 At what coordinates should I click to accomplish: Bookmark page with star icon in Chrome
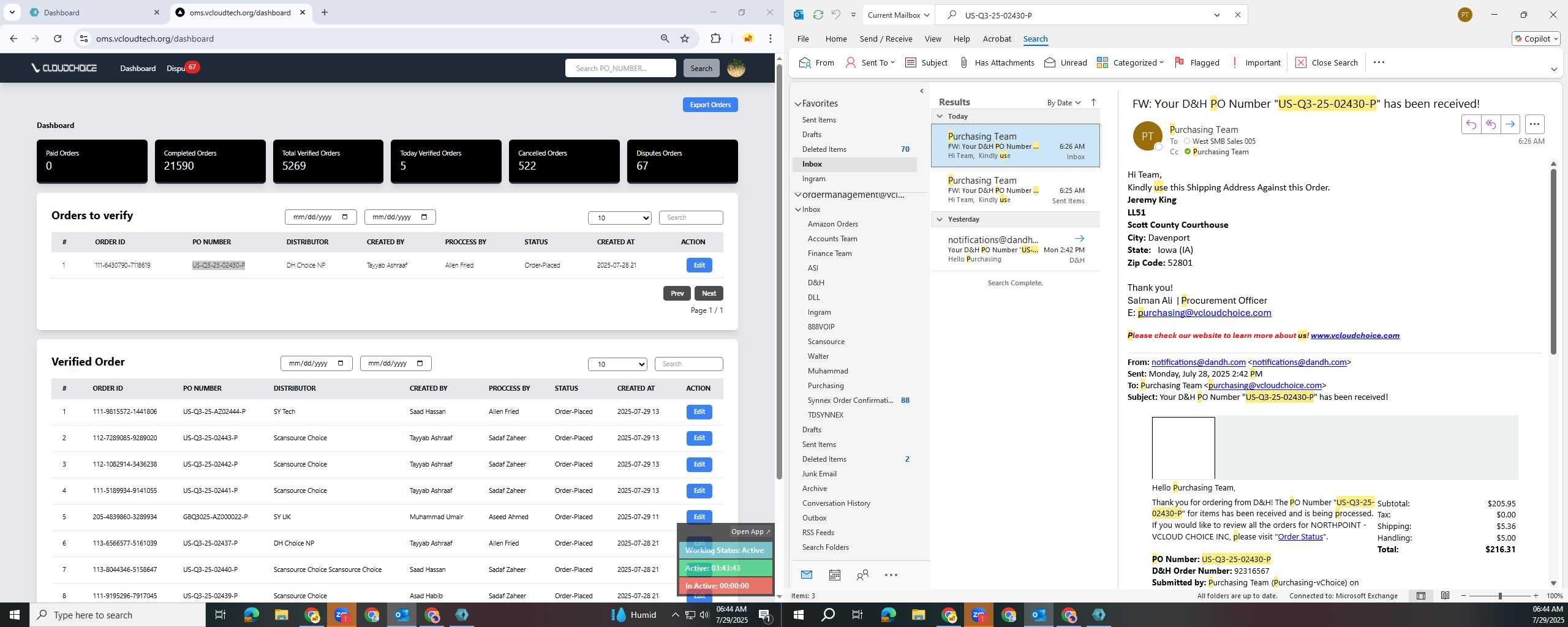coord(685,39)
